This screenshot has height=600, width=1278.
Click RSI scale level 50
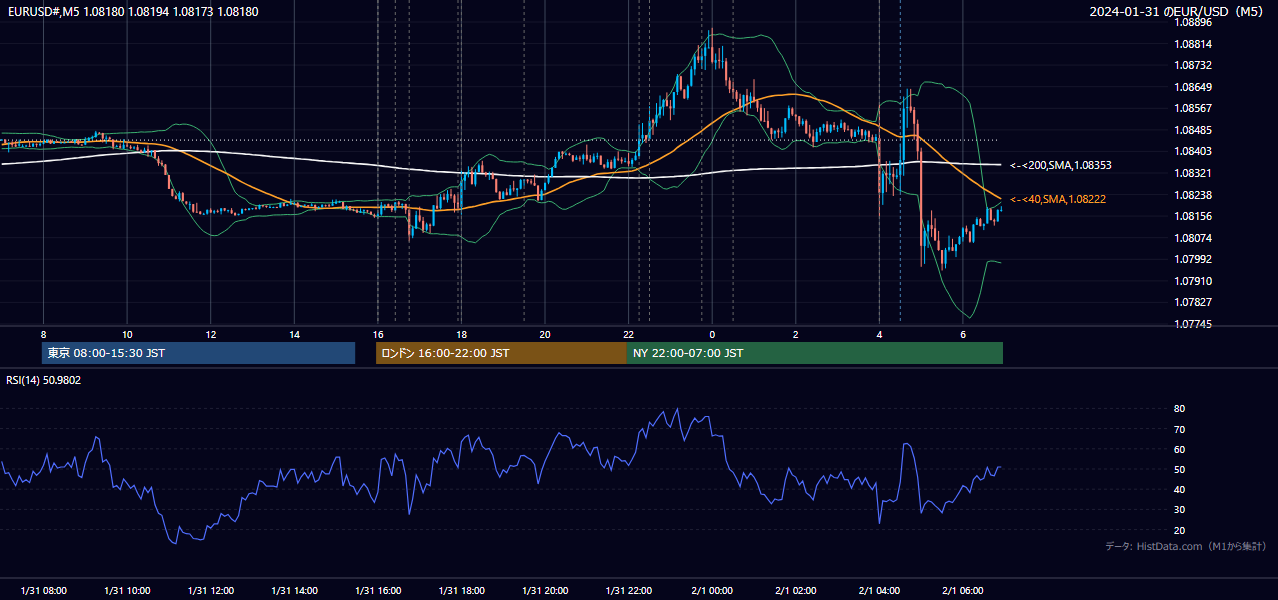(x=1180, y=469)
